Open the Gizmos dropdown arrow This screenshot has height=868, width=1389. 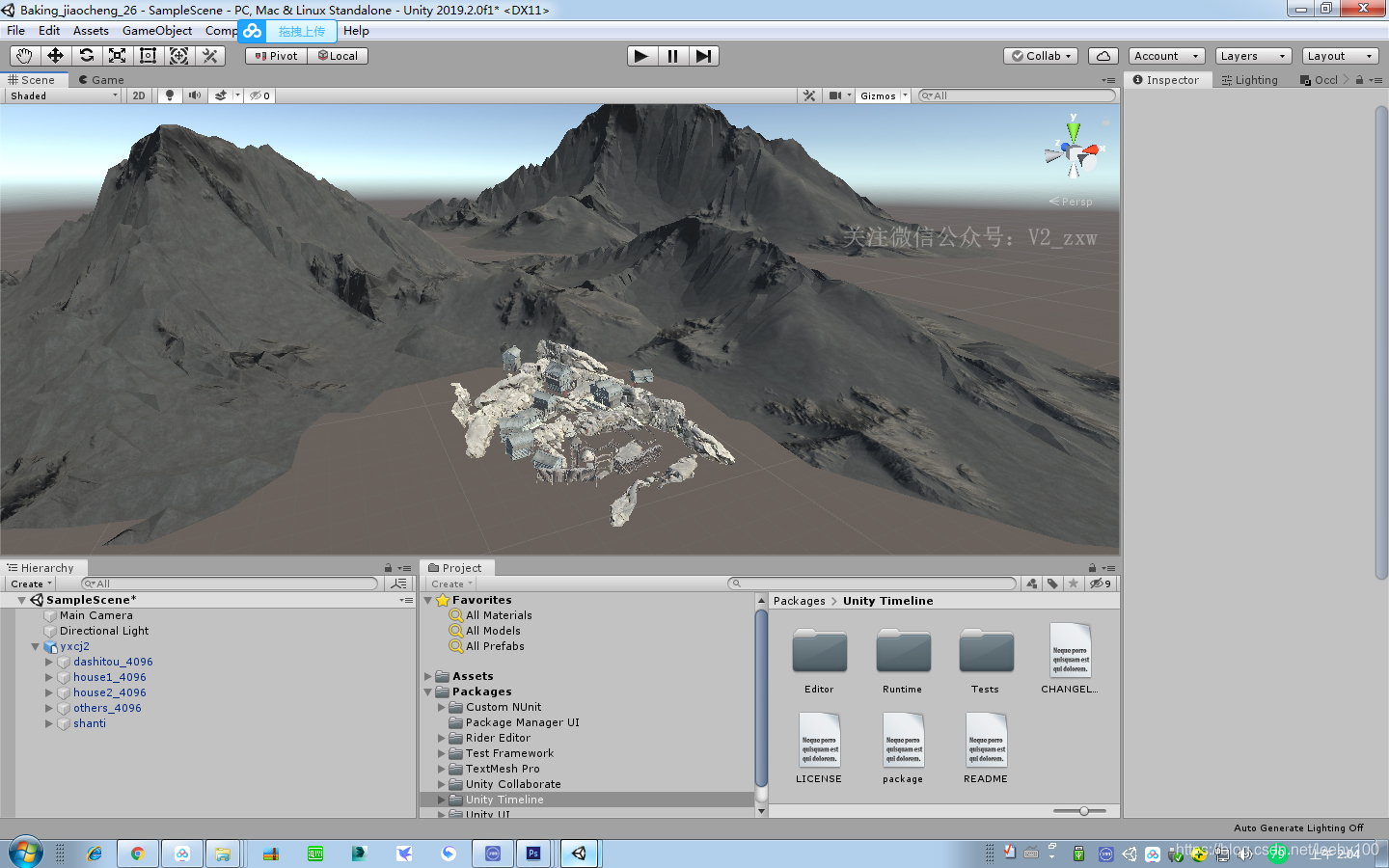pyautogui.click(x=905, y=95)
